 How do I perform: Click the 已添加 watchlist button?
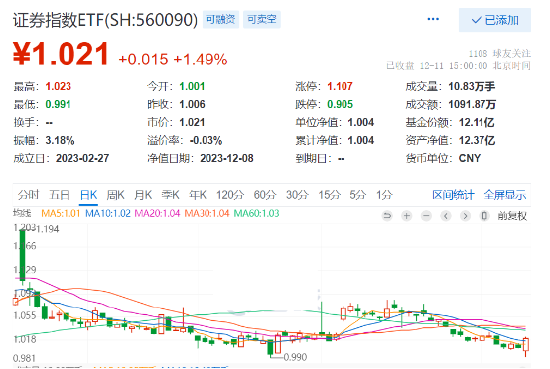tap(495, 20)
